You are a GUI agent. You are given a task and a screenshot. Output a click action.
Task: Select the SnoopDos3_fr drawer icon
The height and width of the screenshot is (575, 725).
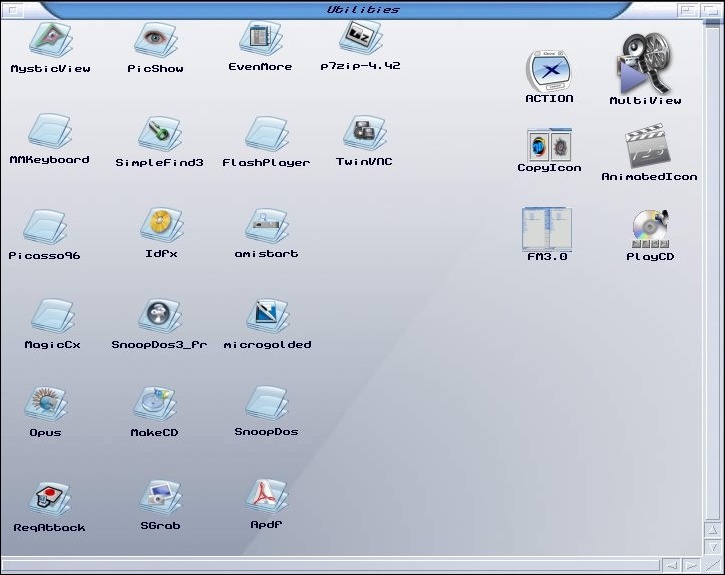point(160,316)
